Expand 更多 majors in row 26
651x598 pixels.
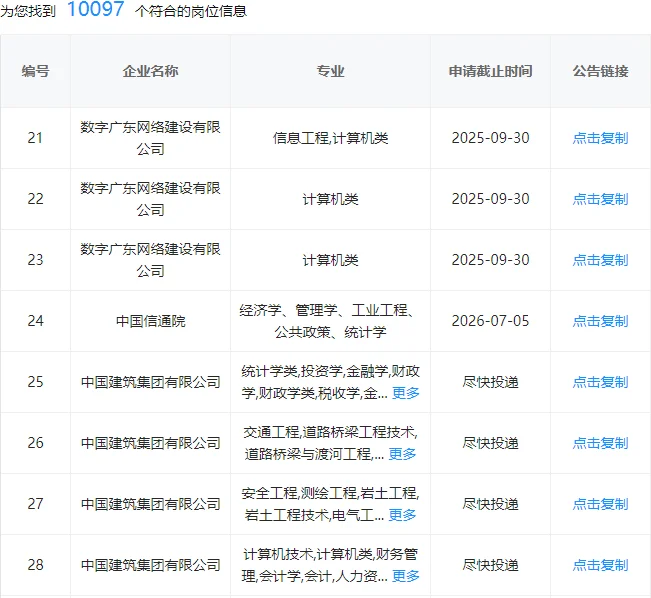click(402, 454)
